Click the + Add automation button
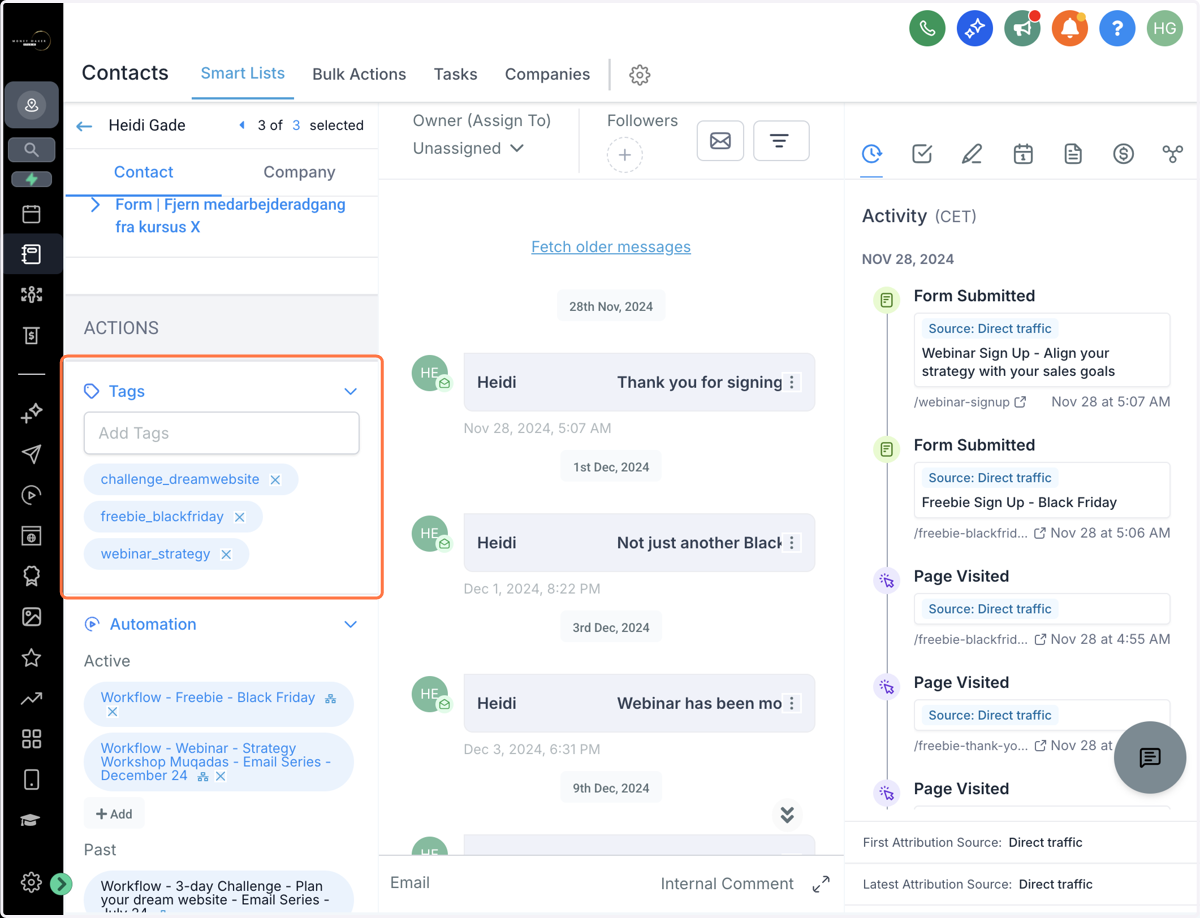Viewport: 1200px width, 918px height. pos(114,814)
